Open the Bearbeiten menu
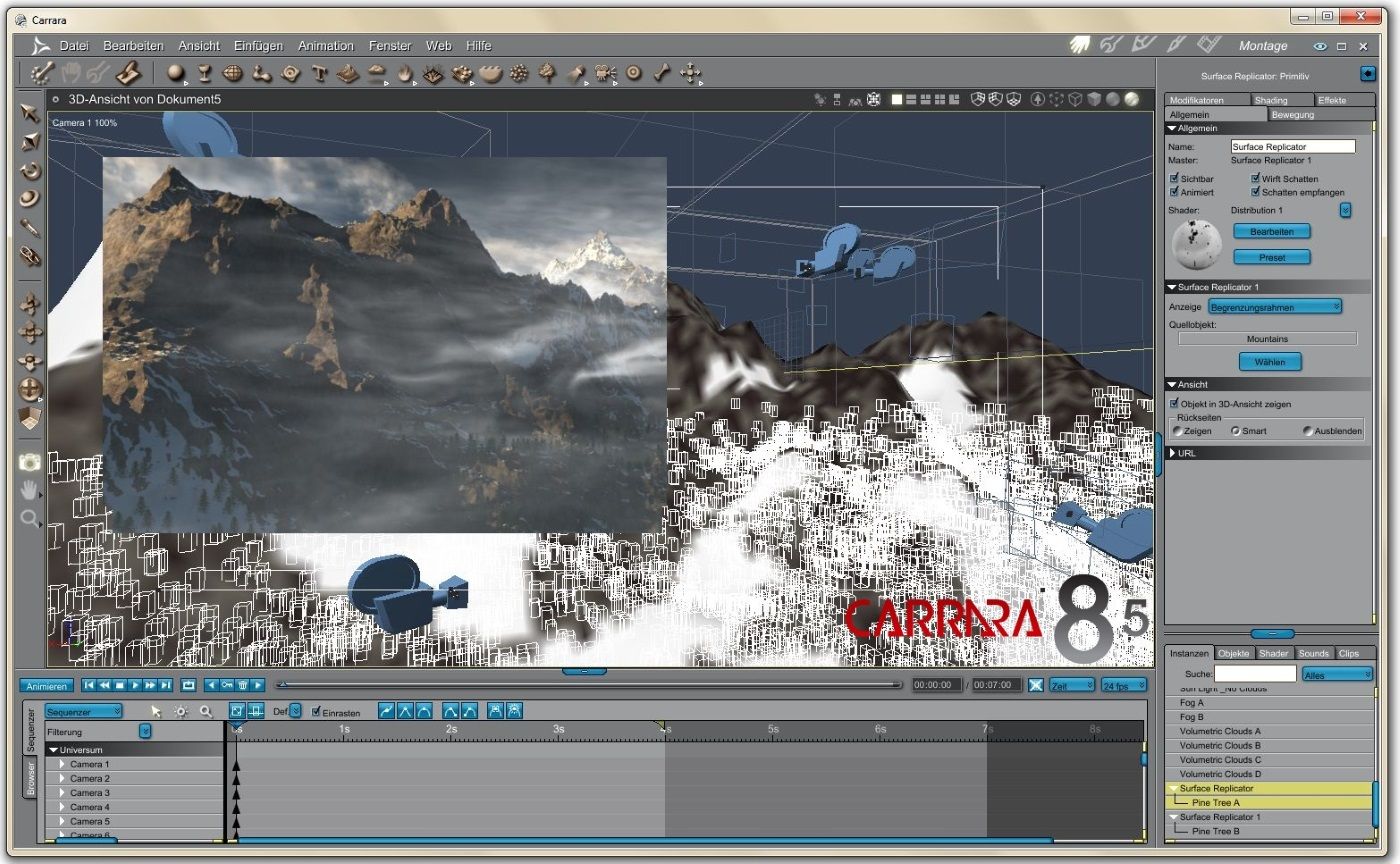Screen dimensions: 1400x864 click(x=133, y=46)
